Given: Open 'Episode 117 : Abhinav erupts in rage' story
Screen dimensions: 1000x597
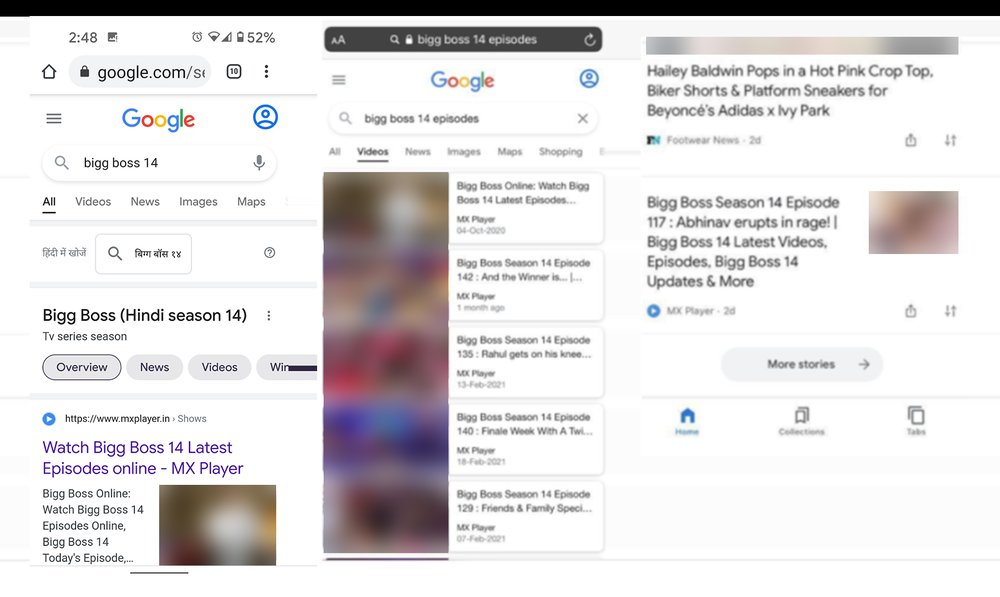Looking at the screenshot, I should pos(744,242).
